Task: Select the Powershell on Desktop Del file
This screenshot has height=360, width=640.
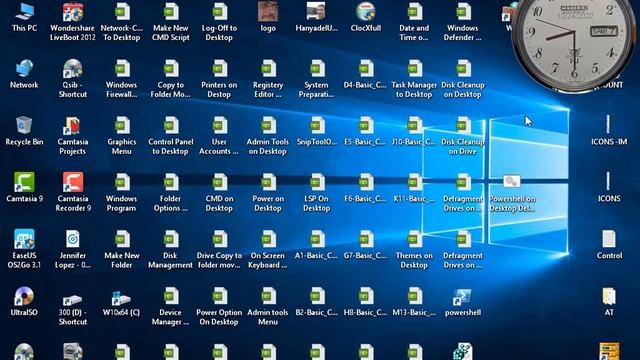Action: (511, 182)
